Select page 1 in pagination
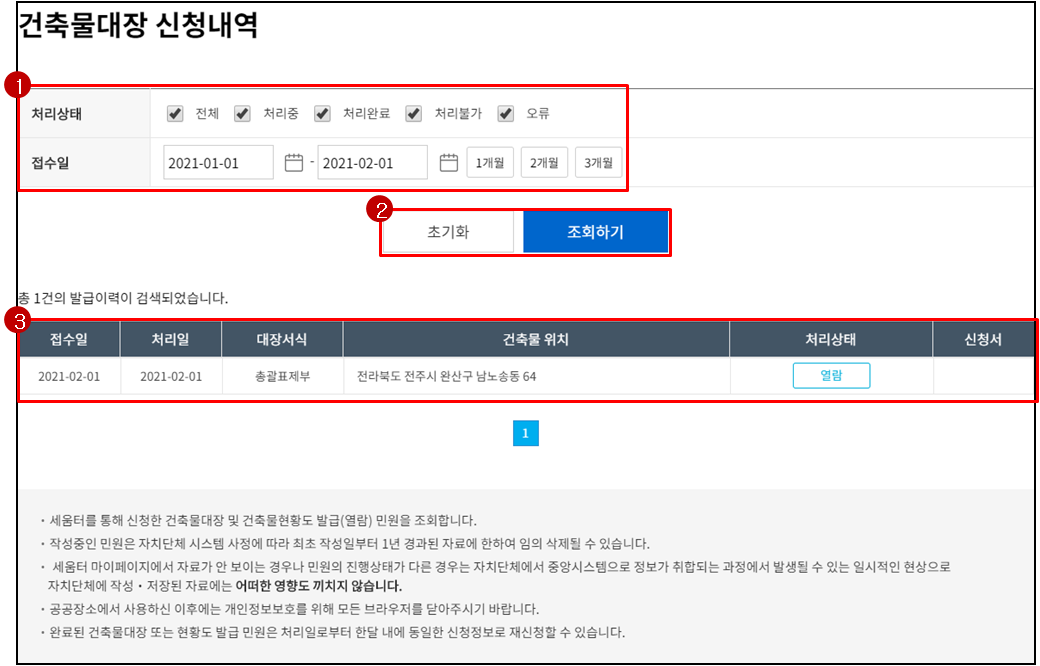The image size is (1040, 666). pyautogui.click(x=527, y=433)
